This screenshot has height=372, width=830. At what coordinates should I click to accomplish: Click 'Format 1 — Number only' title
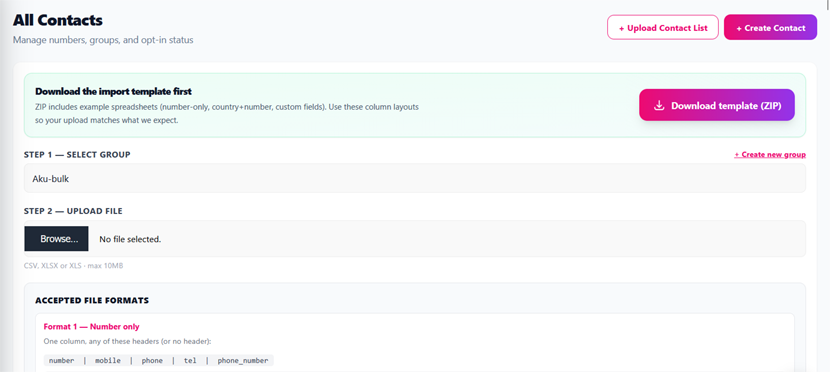pos(92,326)
